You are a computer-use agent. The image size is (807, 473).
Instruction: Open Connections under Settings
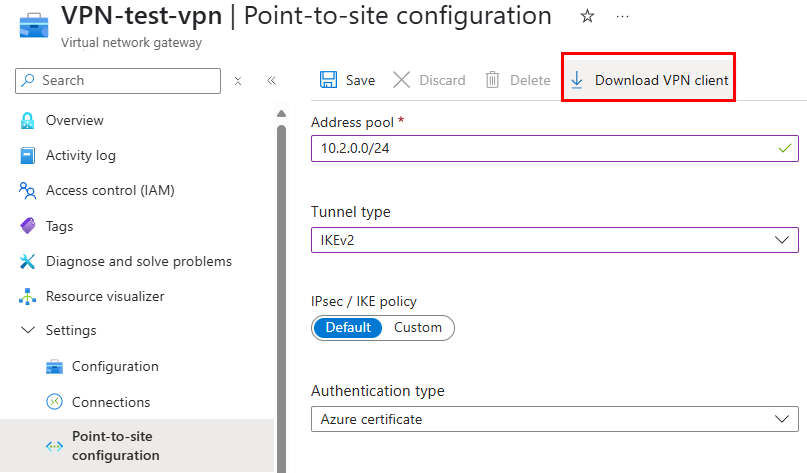(111, 402)
